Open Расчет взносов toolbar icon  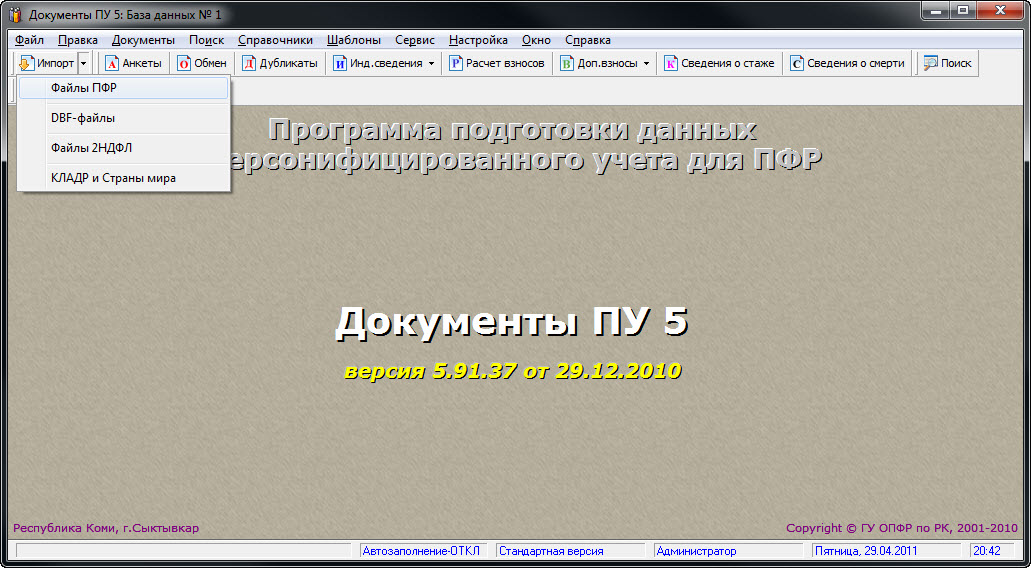(x=456, y=63)
